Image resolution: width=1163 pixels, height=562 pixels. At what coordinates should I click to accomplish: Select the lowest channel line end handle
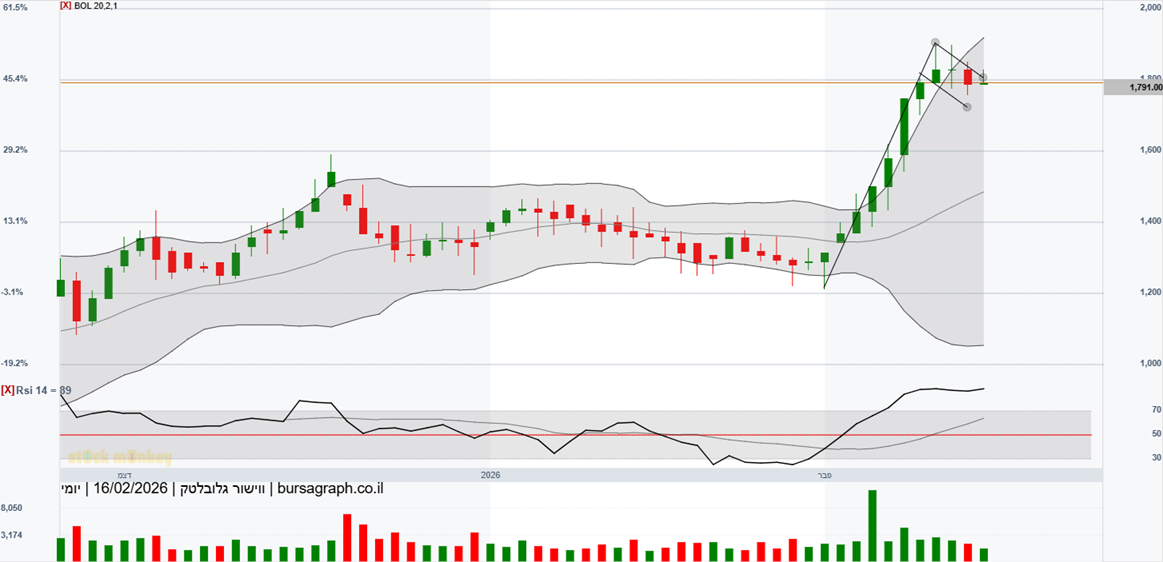[x=967, y=108]
